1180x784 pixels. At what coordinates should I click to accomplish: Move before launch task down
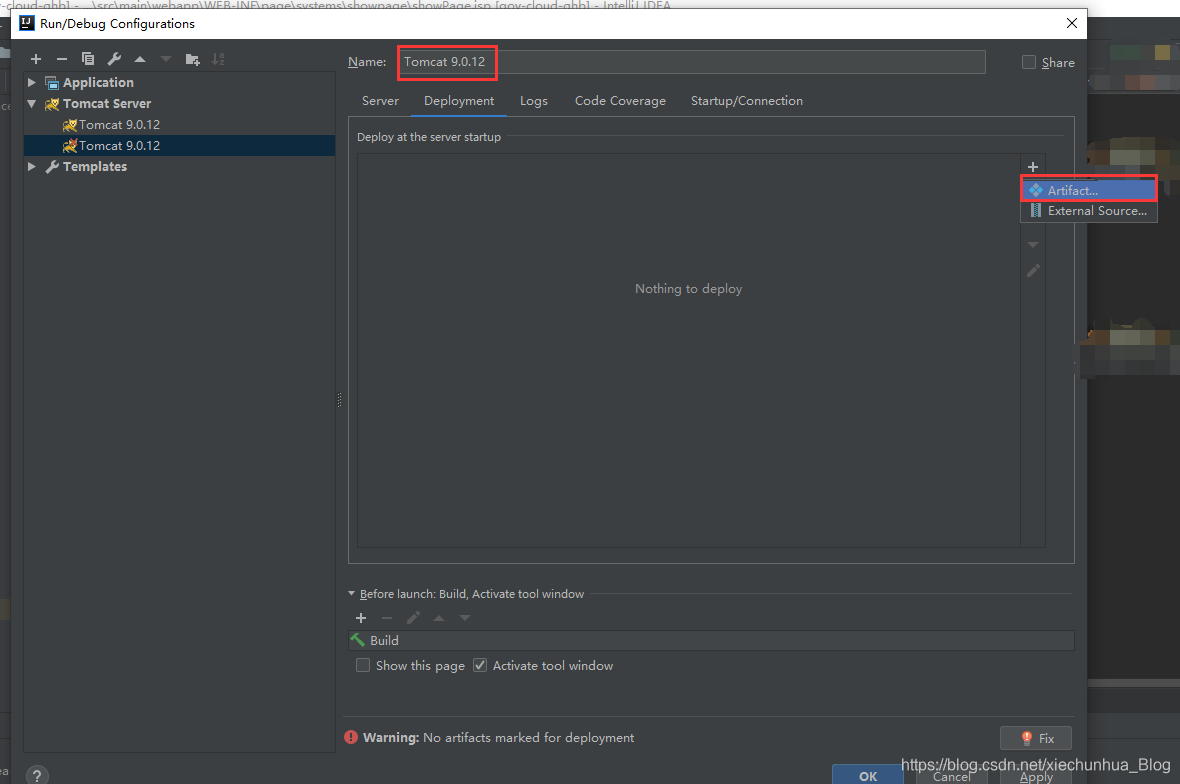(x=465, y=618)
